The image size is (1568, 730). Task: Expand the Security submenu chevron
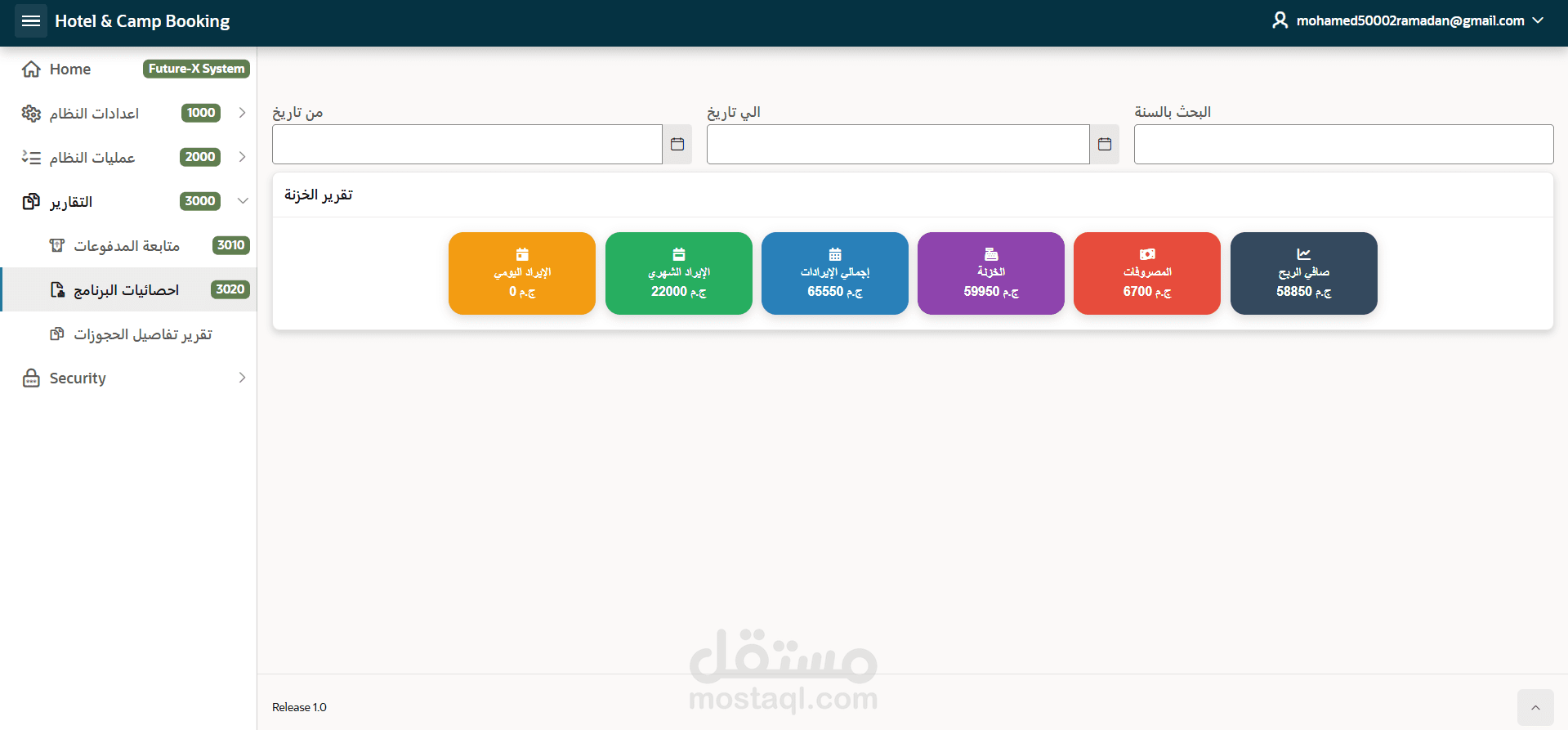point(242,378)
